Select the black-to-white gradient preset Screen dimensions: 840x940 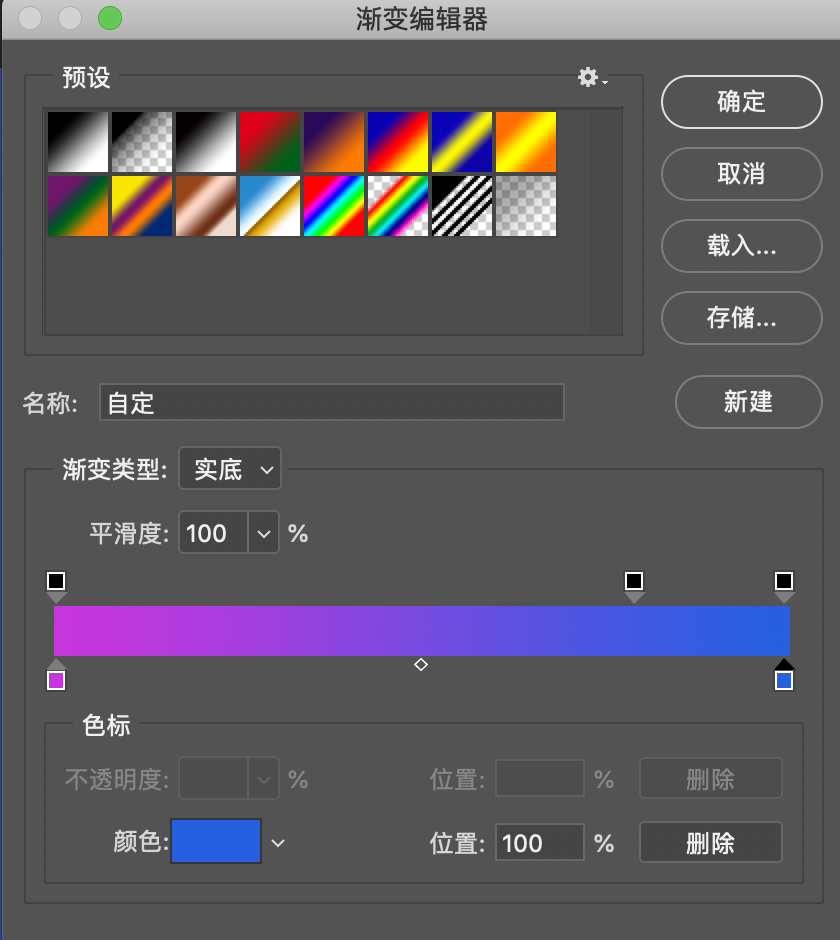tap(78, 142)
